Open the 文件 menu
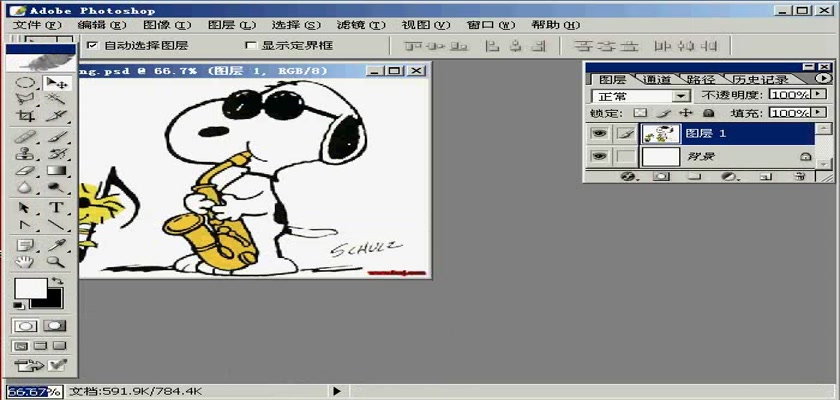 point(37,25)
